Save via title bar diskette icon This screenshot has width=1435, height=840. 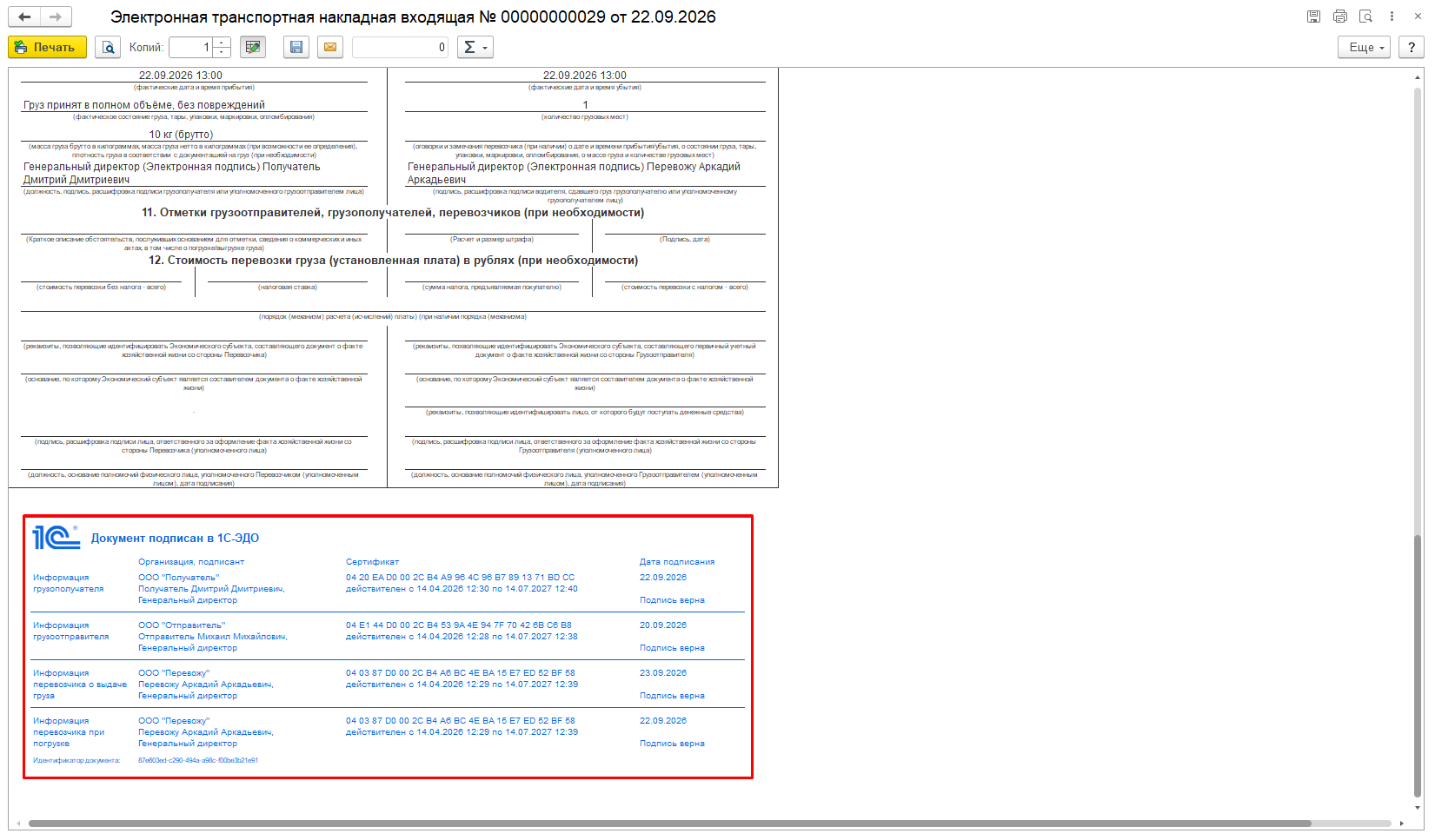point(1313,17)
